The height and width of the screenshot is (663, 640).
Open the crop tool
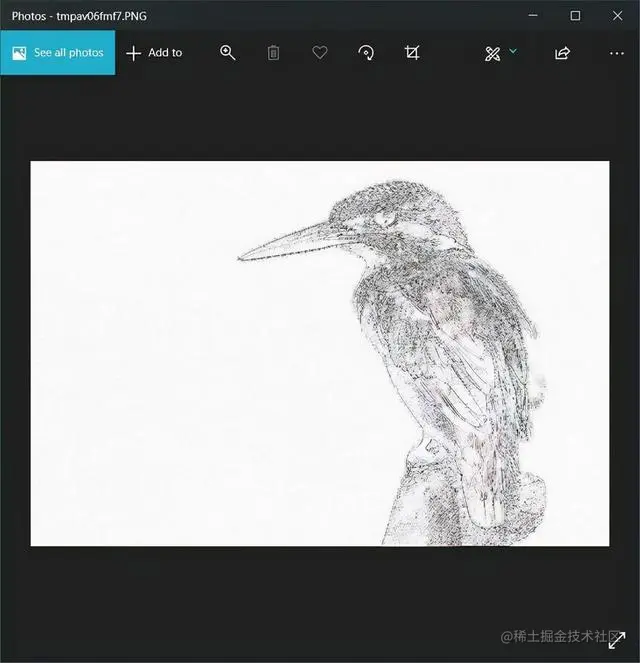point(412,53)
